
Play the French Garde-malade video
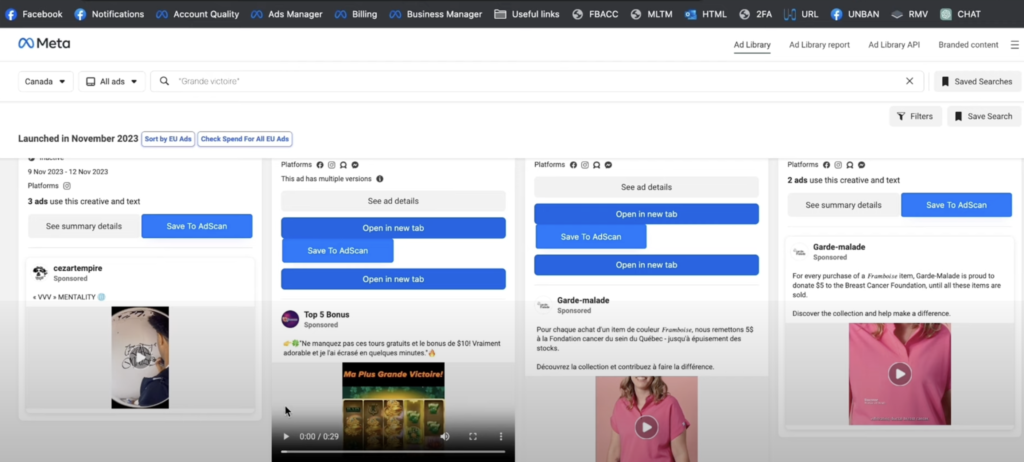pyautogui.click(x=646, y=427)
